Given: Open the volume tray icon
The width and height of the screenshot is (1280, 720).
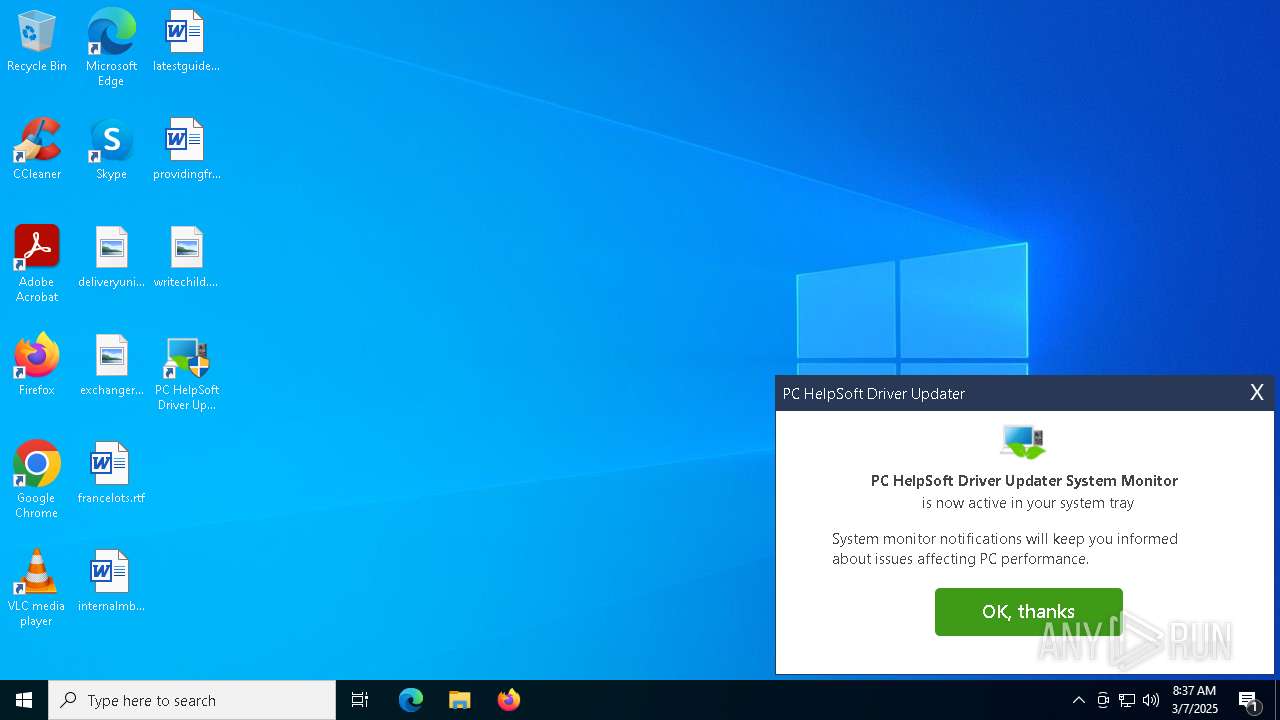Looking at the screenshot, I should [x=1151, y=700].
